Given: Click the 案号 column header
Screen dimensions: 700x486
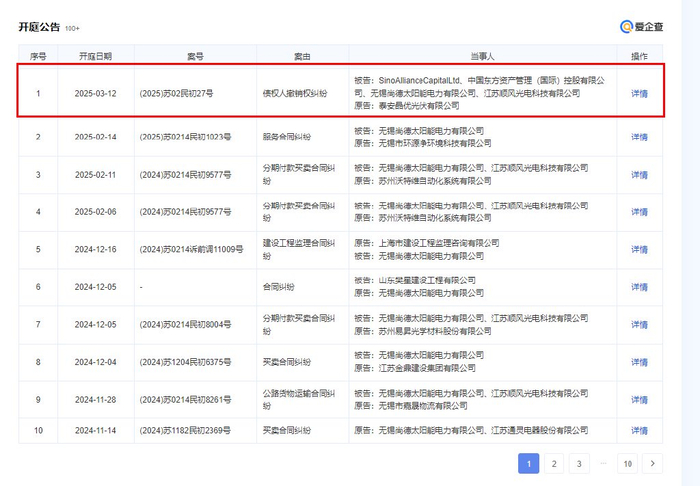Looking at the screenshot, I should click(x=195, y=56).
